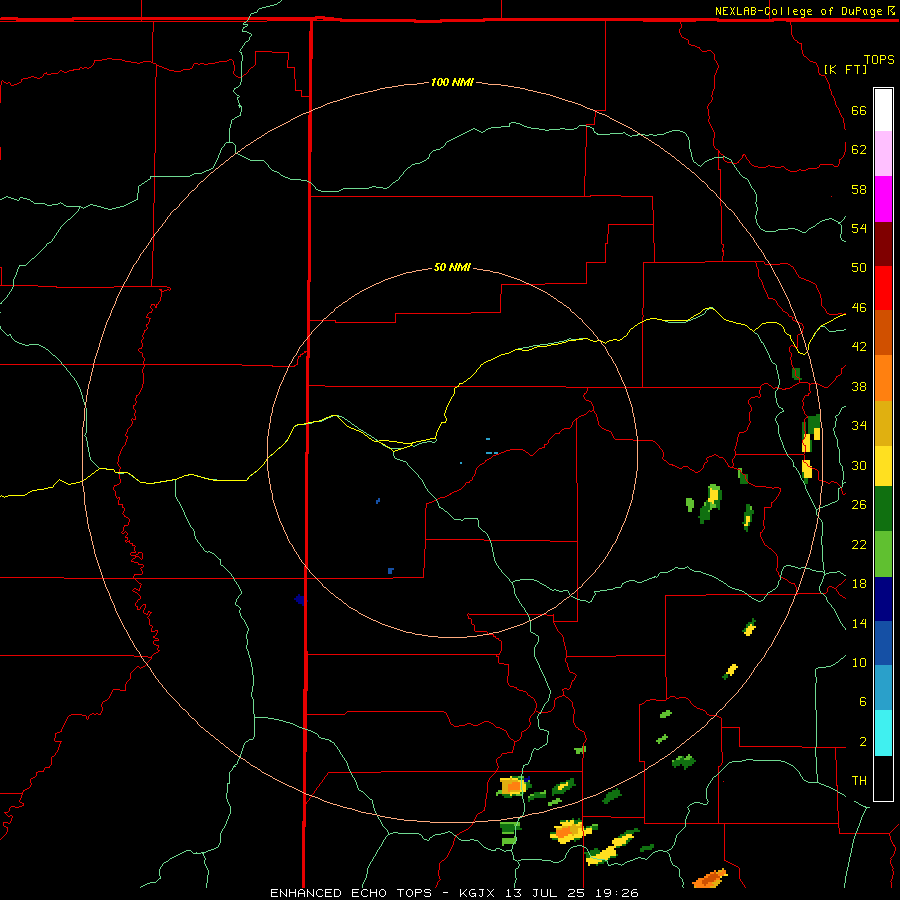Screen dimensions: 900x900
Task: Click the legend value 18
Action: pyautogui.click(x=859, y=584)
